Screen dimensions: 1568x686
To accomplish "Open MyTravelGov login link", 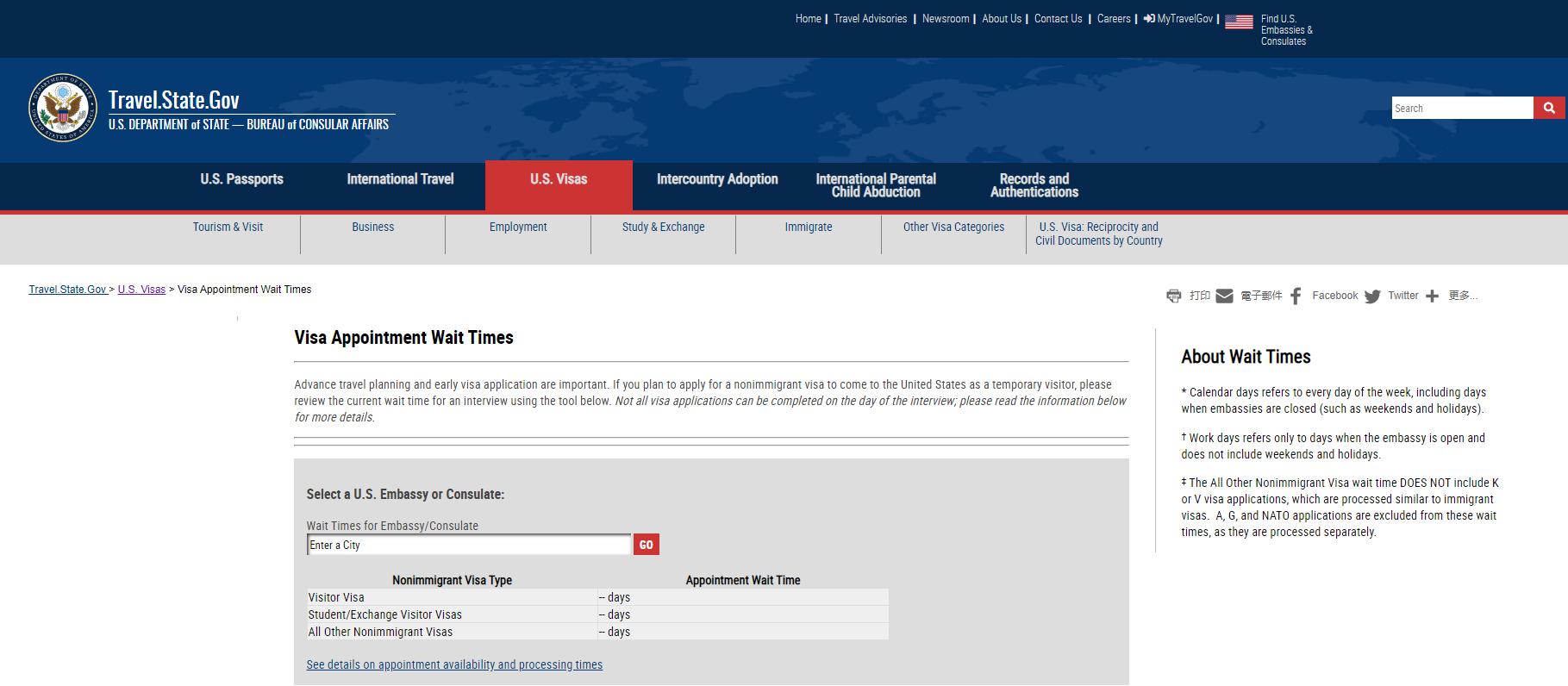I will pyautogui.click(x=1178, y=19).
